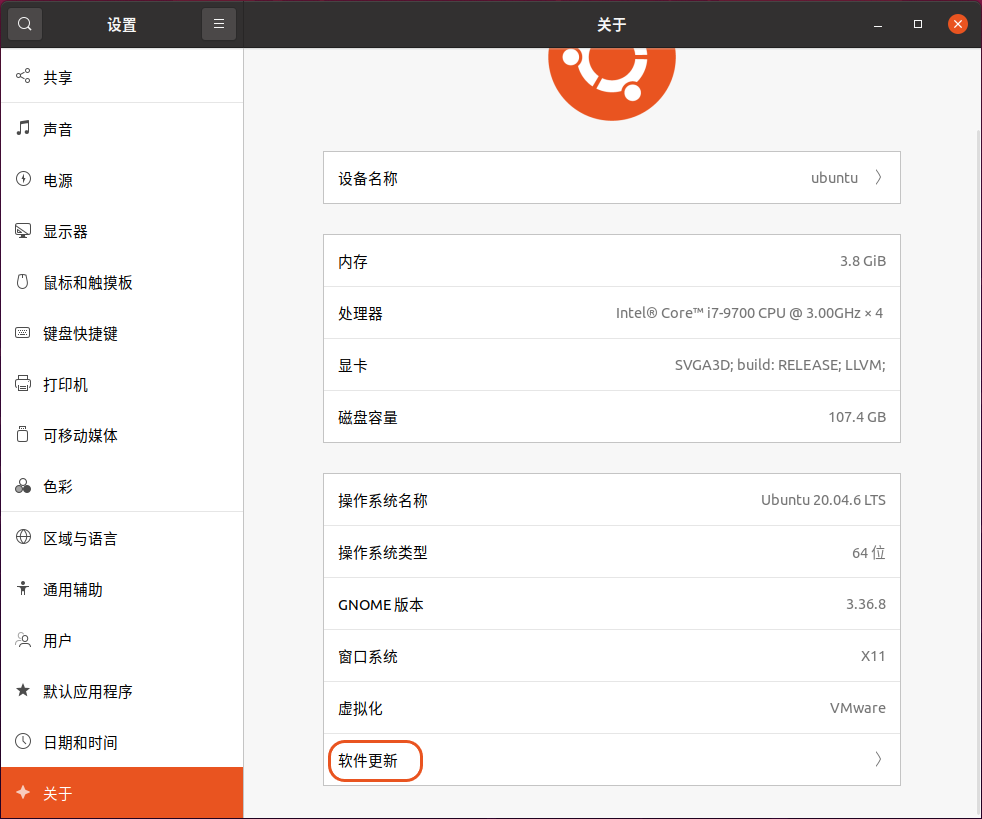Screen dimensions: 982x819
Task: Maximize the settings window
Action: [917, 24]
